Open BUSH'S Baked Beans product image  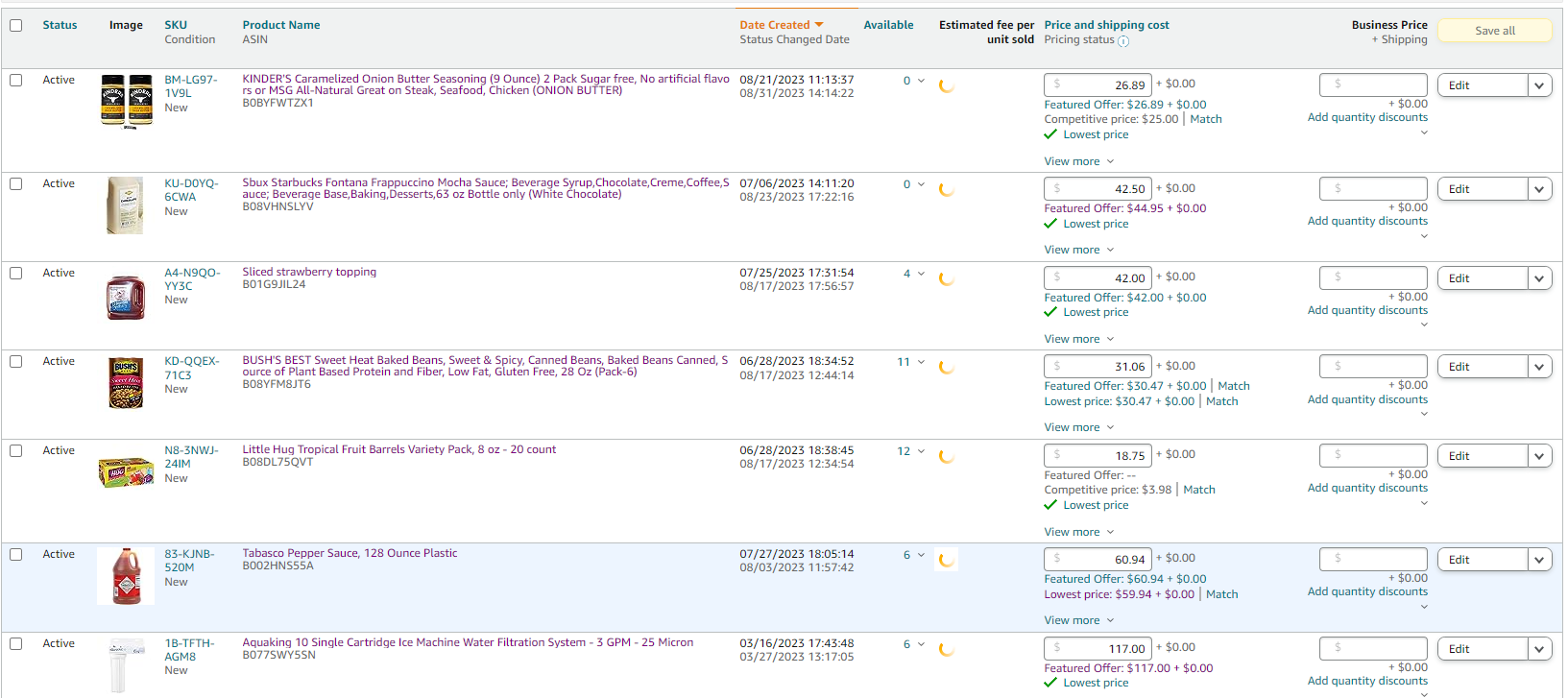[x=126, y=384]
